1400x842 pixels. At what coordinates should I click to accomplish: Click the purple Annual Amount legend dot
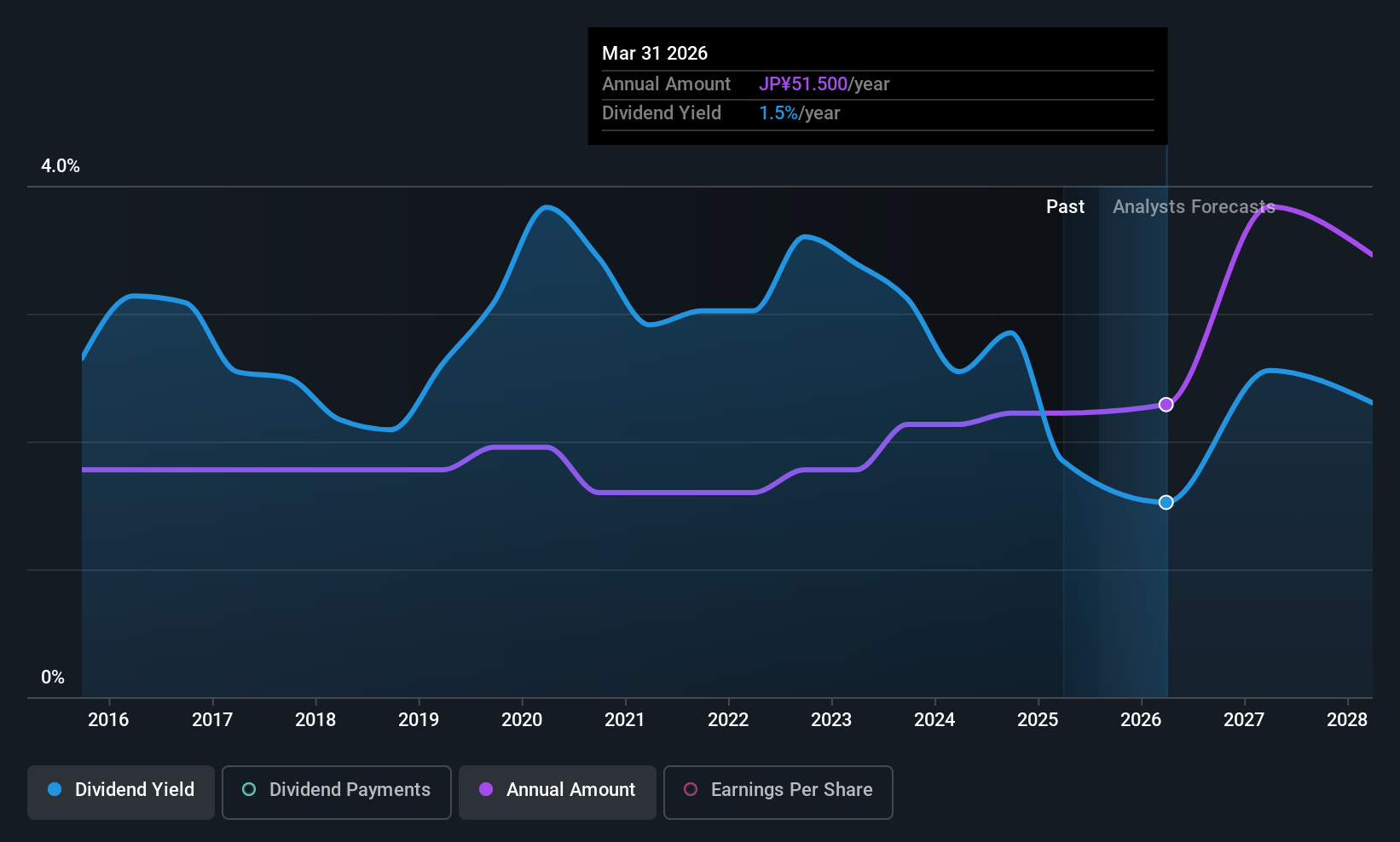tap(486, 789)
